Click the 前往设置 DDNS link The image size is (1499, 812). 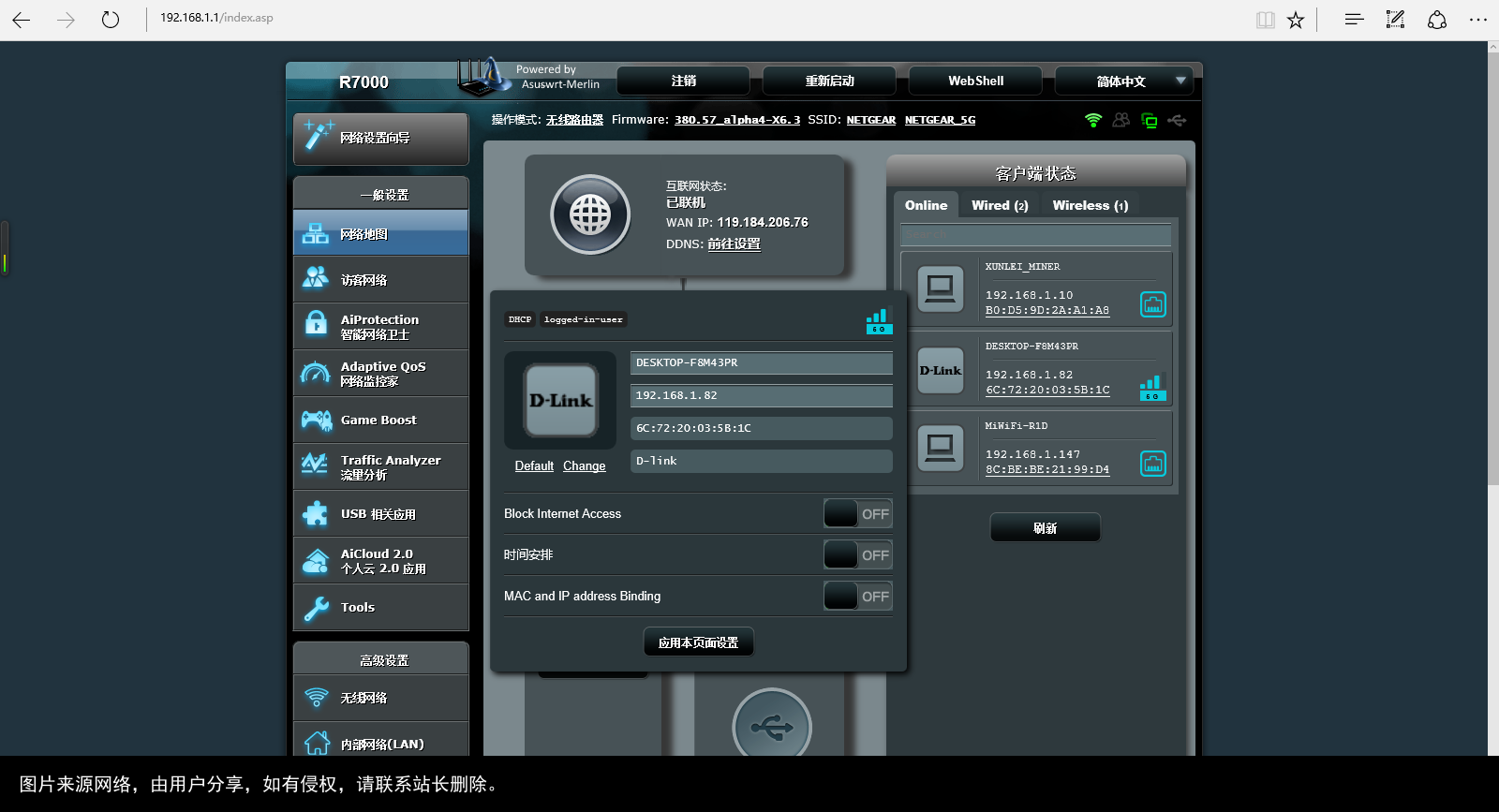(734, 244)
